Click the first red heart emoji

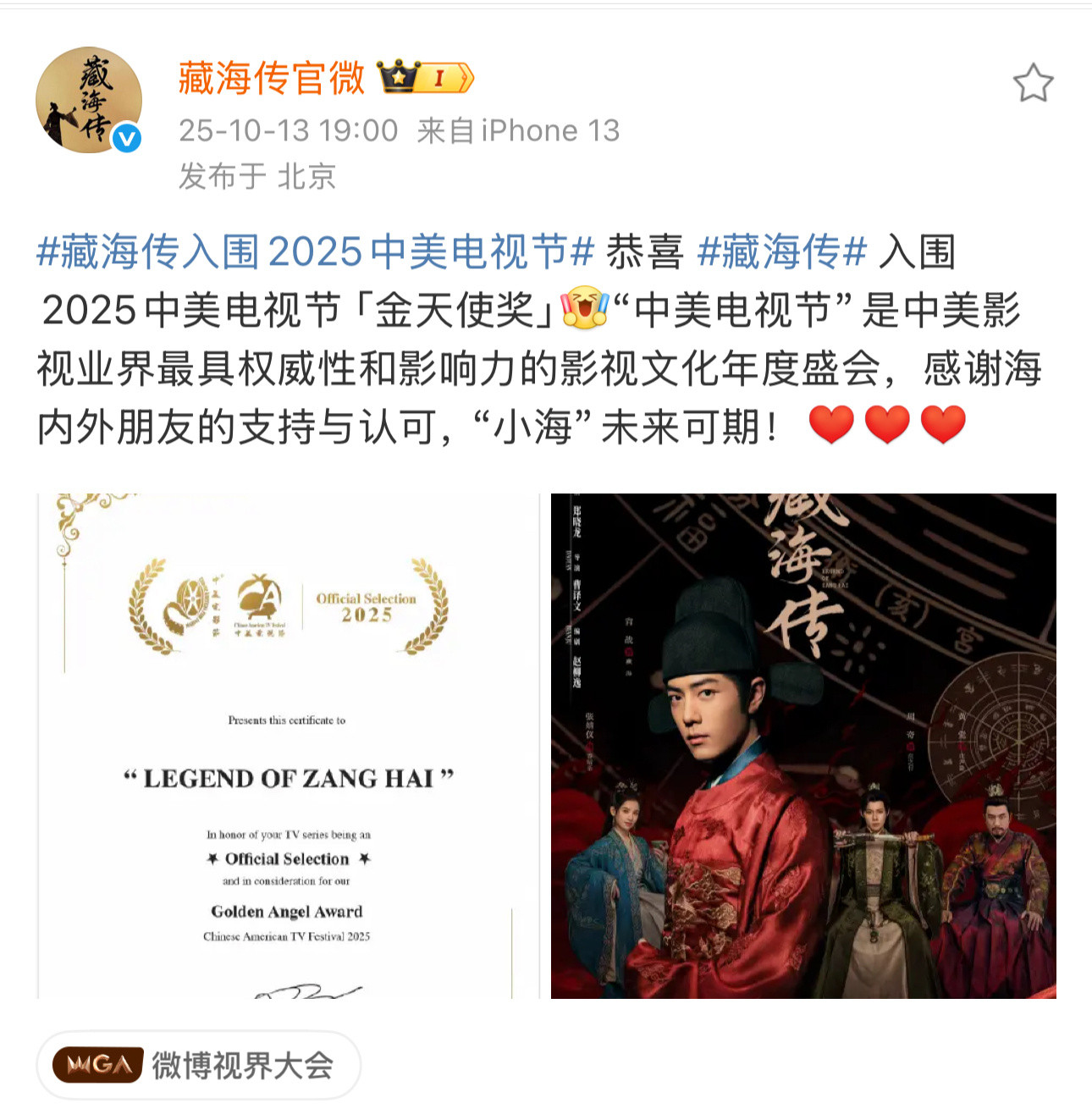(x=831, y=425)
